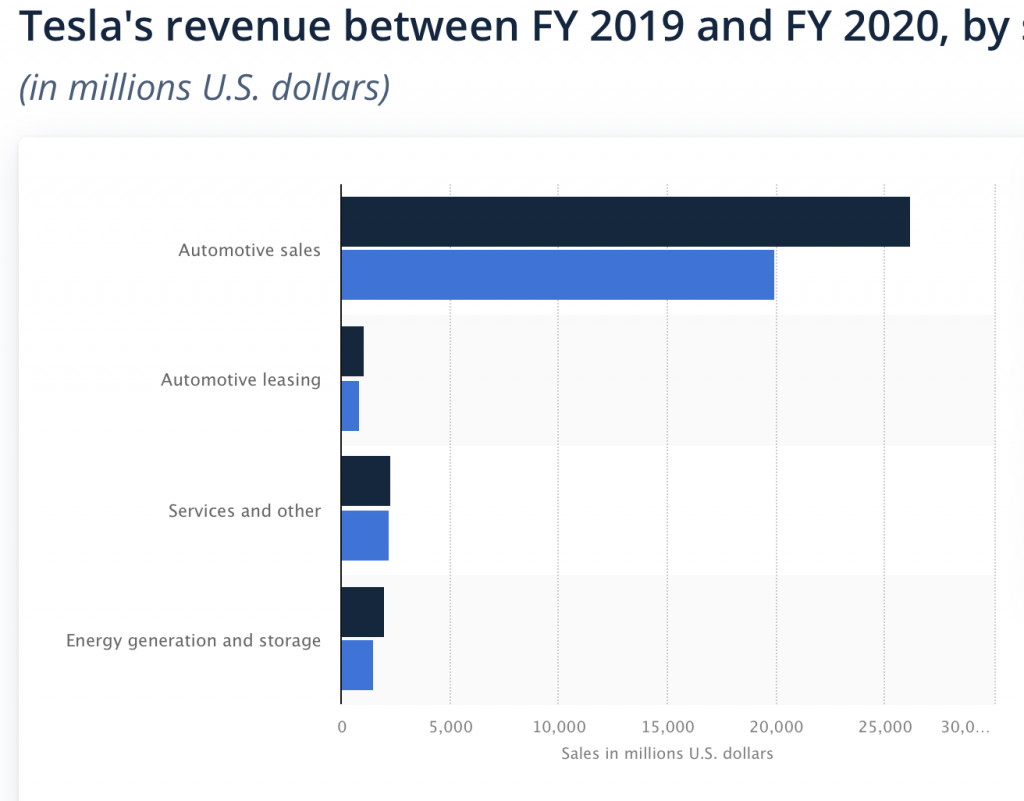Select the blue Automotive leasing bar

(x=350, y=406)
